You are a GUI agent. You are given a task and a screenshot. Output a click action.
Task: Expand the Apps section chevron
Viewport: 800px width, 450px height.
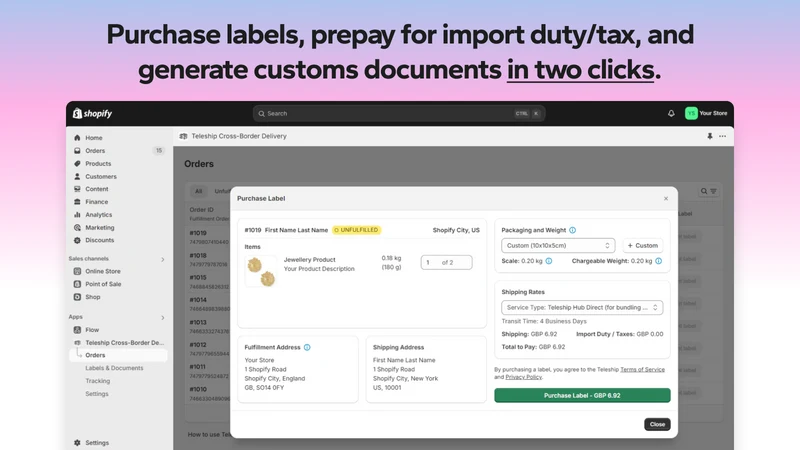click(163, 317)
